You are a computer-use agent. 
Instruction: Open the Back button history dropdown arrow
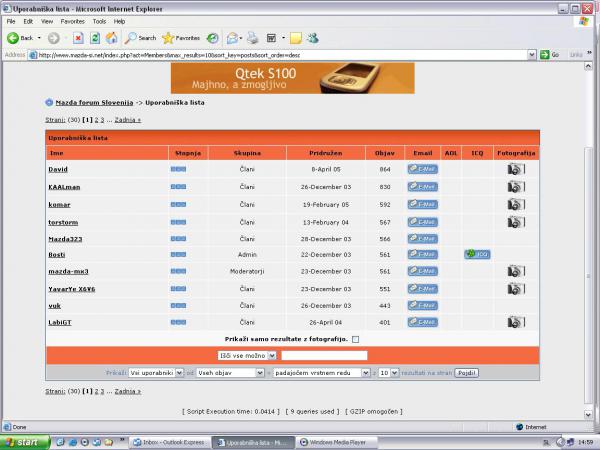39,38
